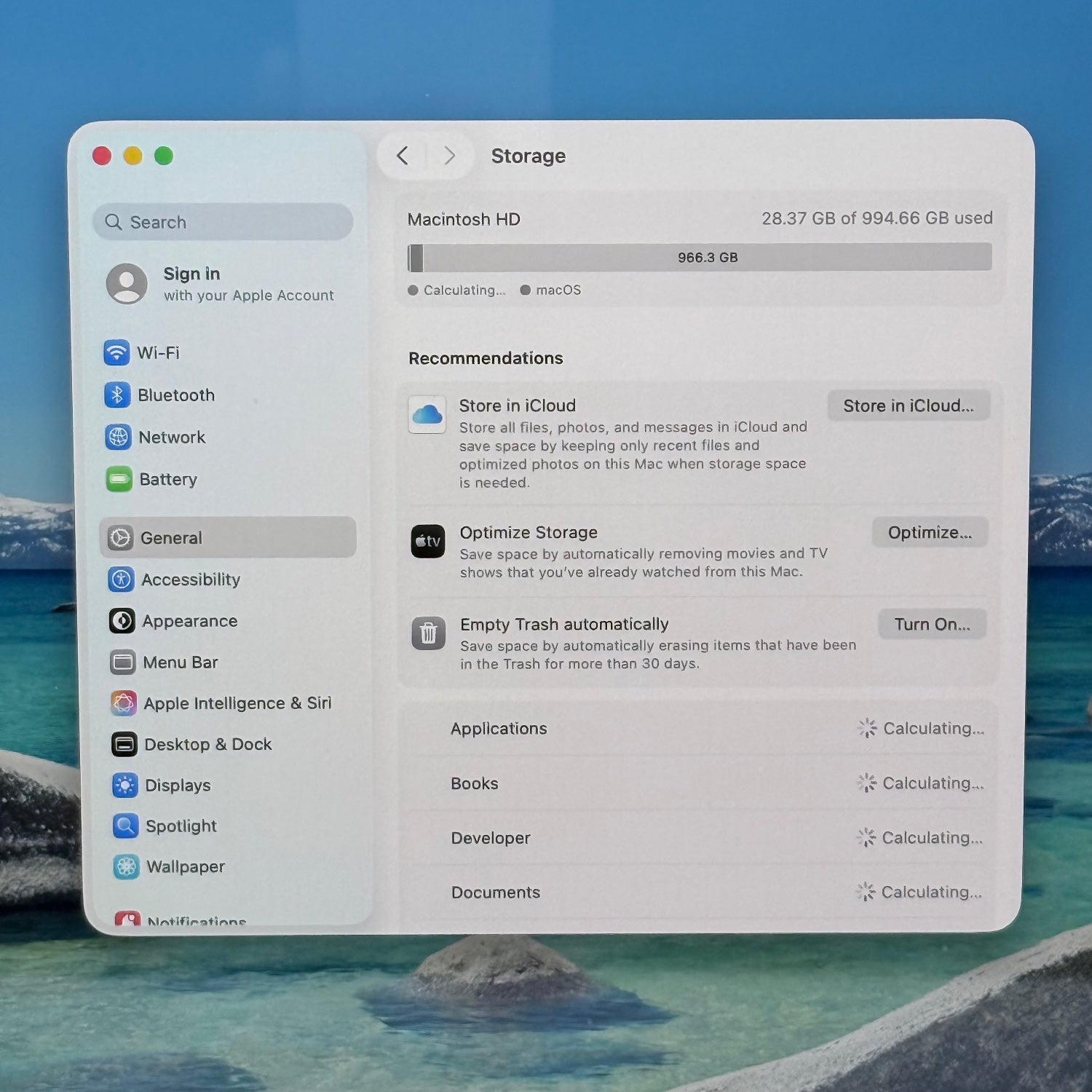Click the Wi-Fi icon in sidebar
The image size is (1092, 1092).
click(116, 353)
